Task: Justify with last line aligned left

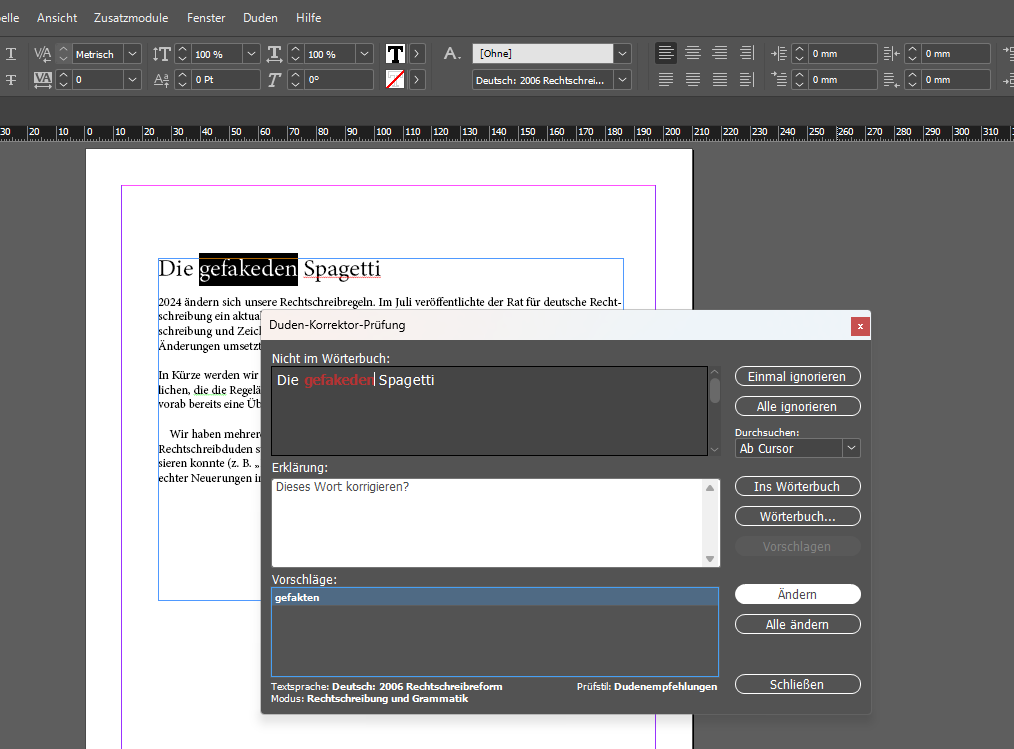Action: pos(666,80)
